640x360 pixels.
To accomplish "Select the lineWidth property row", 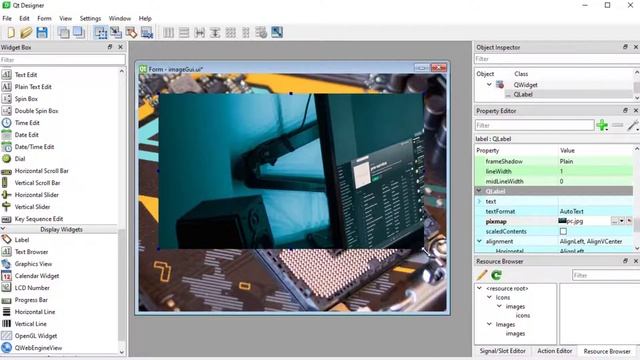I will 553,171.
